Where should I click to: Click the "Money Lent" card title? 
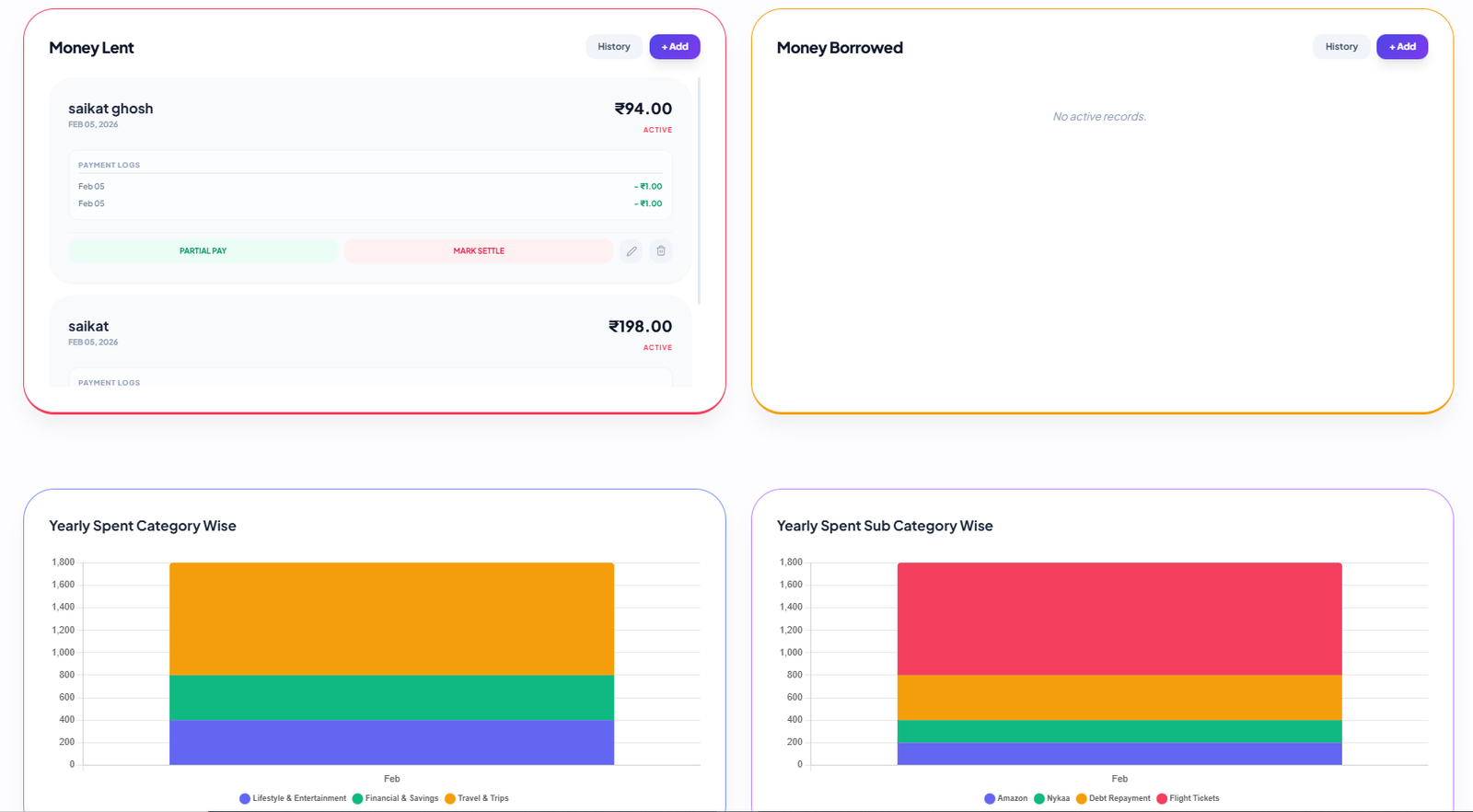(91, 48)
